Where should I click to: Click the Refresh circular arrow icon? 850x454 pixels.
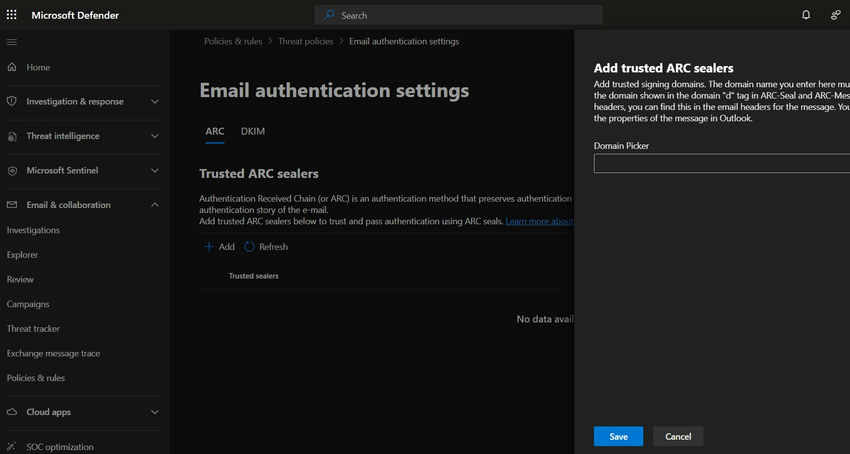tap(249, 246)
